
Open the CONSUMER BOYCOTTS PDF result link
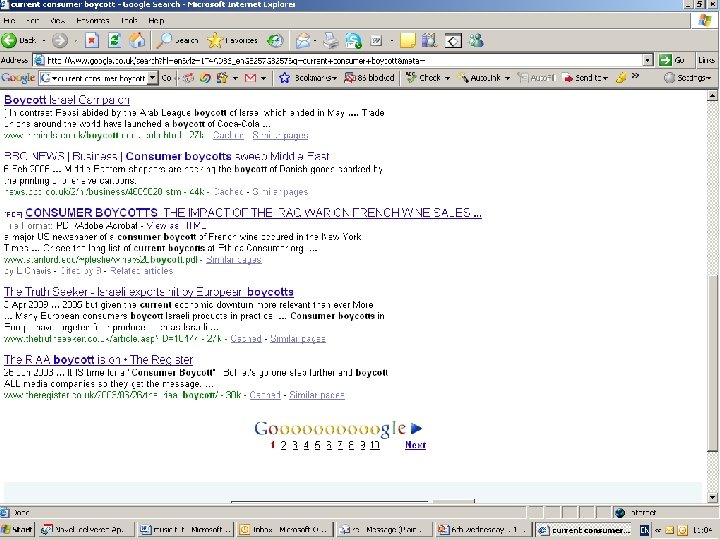click(253, 213)
